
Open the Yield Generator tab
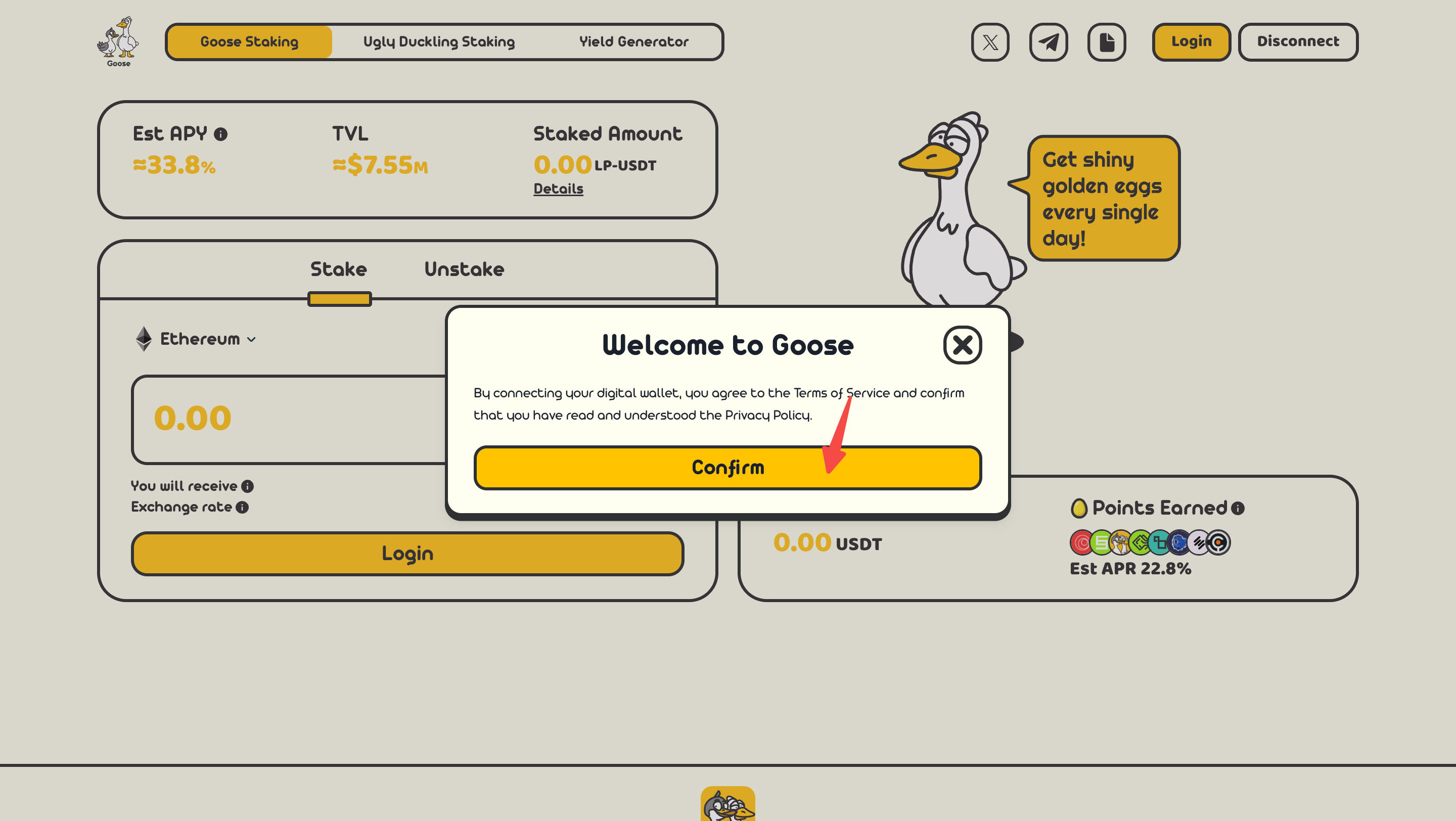633,42
